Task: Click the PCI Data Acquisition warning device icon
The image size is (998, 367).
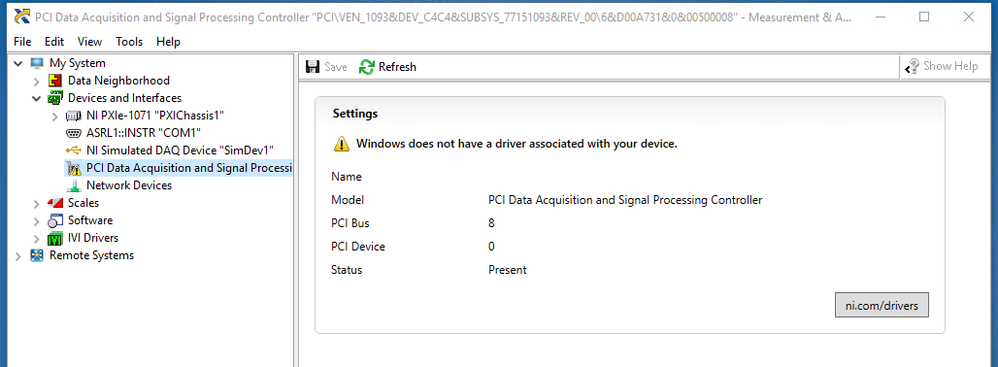Action: [73, 168]
